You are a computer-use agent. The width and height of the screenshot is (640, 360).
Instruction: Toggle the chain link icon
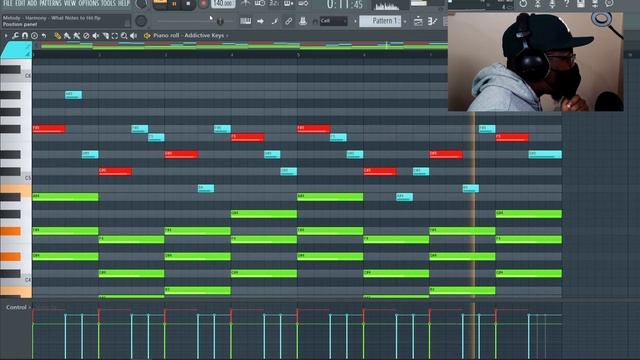coord(289,21)
